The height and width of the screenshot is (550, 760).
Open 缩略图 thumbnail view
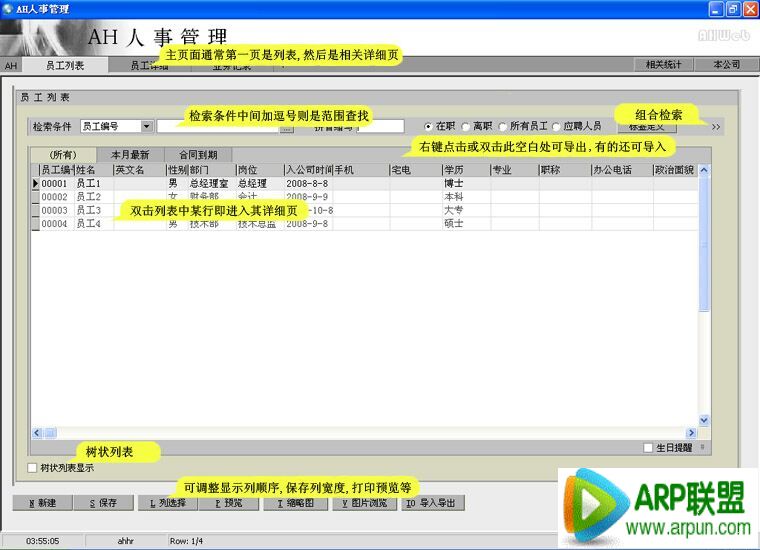point(295,503)
